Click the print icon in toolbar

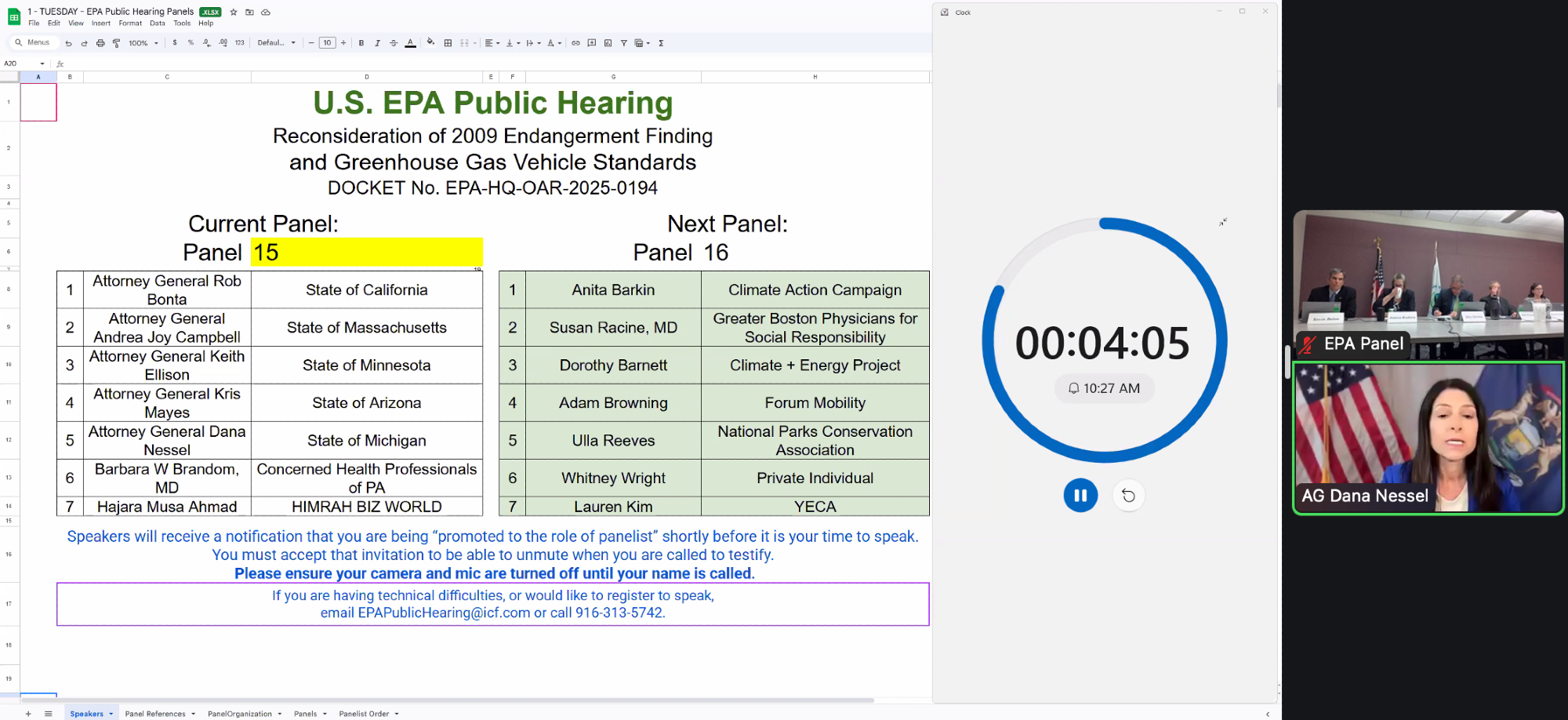pos(100,43)
